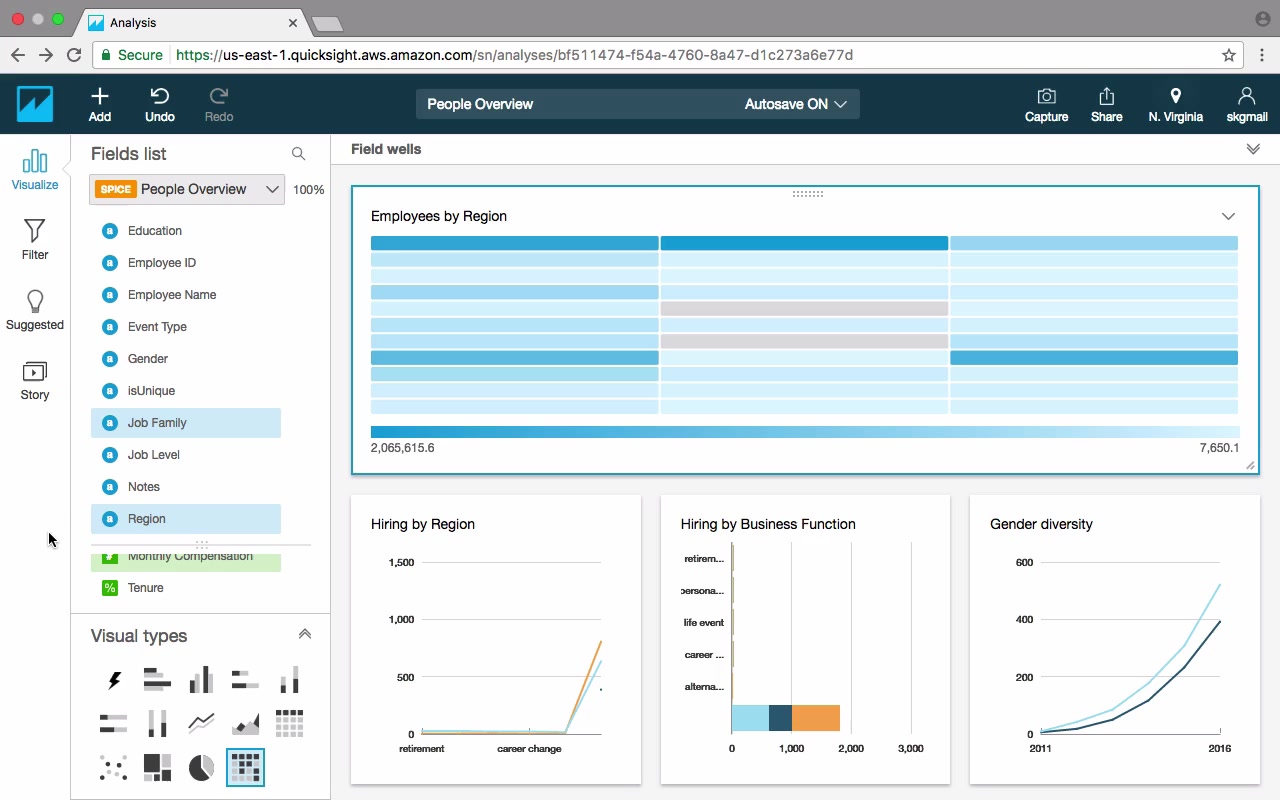Choose the tree map visual type
Image resolution: width=1280 pixels, height=800 pixels.
[157, 767]
